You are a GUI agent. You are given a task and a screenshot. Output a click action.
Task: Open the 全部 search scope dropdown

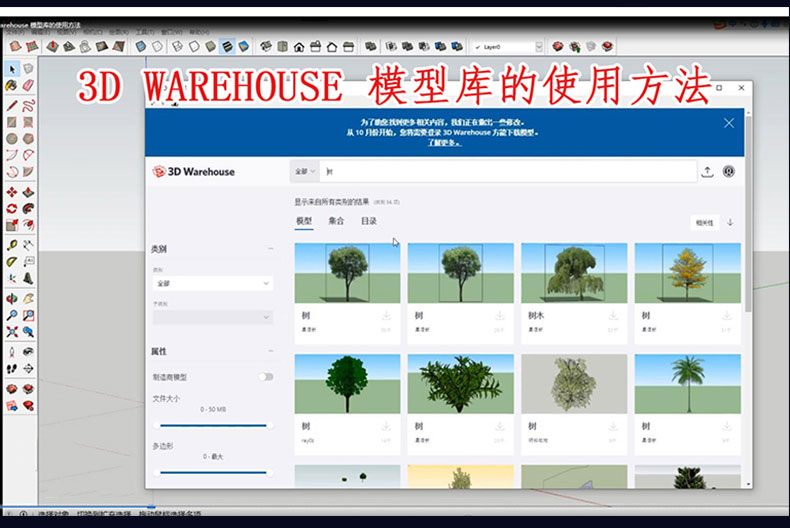304,172
